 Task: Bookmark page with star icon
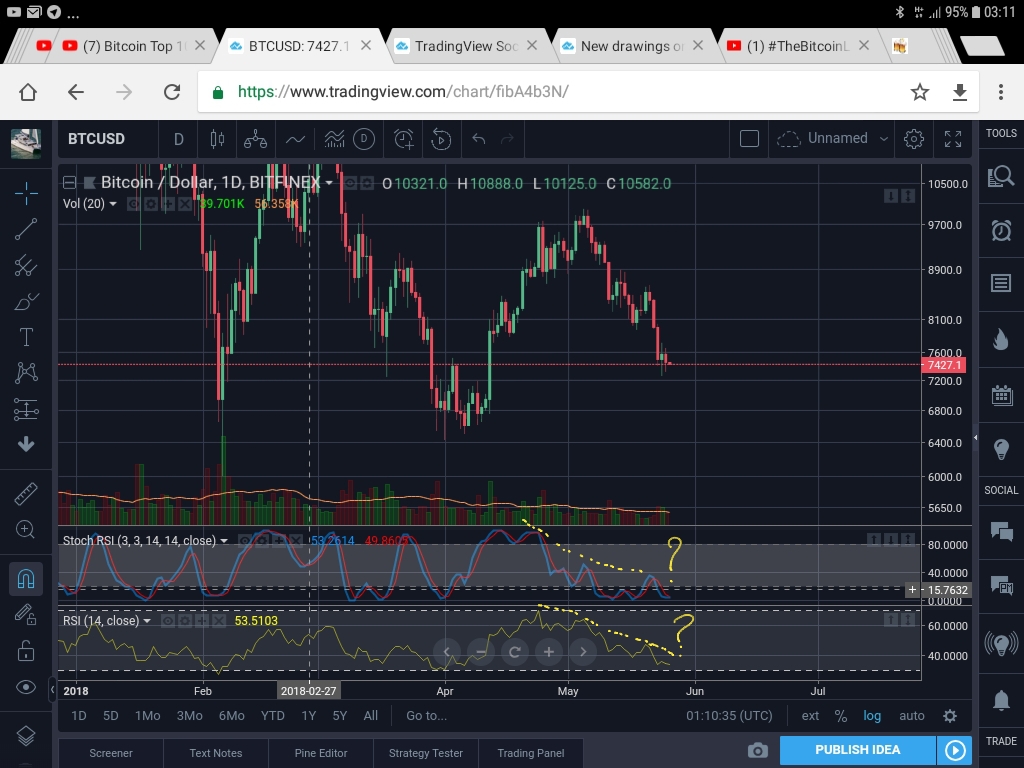click(x=920, y=92)
